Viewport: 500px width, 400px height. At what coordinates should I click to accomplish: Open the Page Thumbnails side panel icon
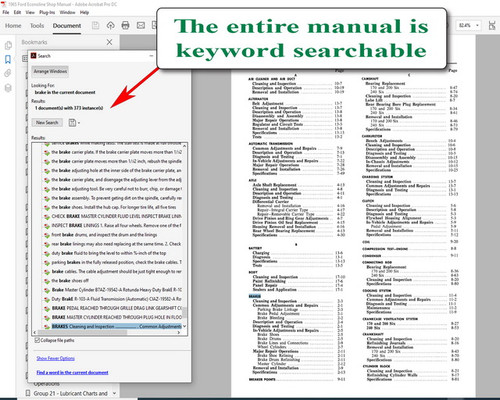tap(8, 45)
